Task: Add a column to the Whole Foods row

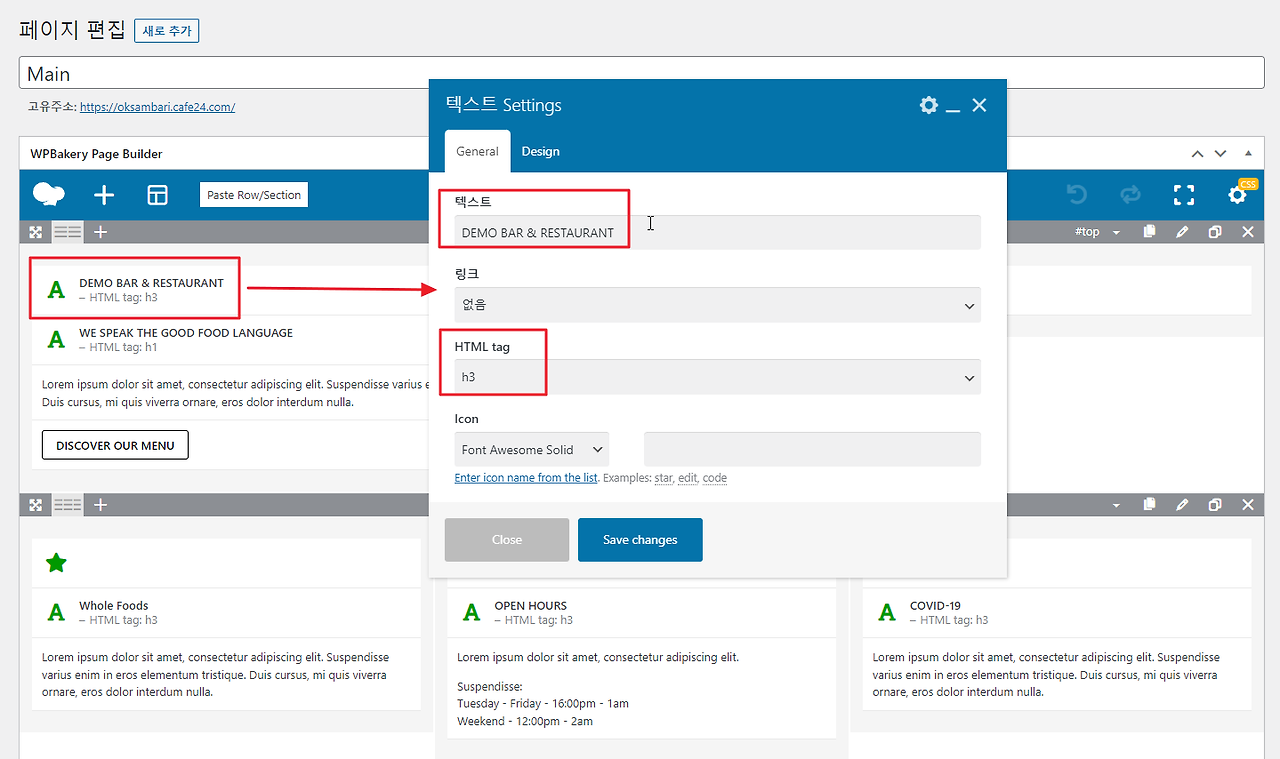Action: (x=100, y=505)
